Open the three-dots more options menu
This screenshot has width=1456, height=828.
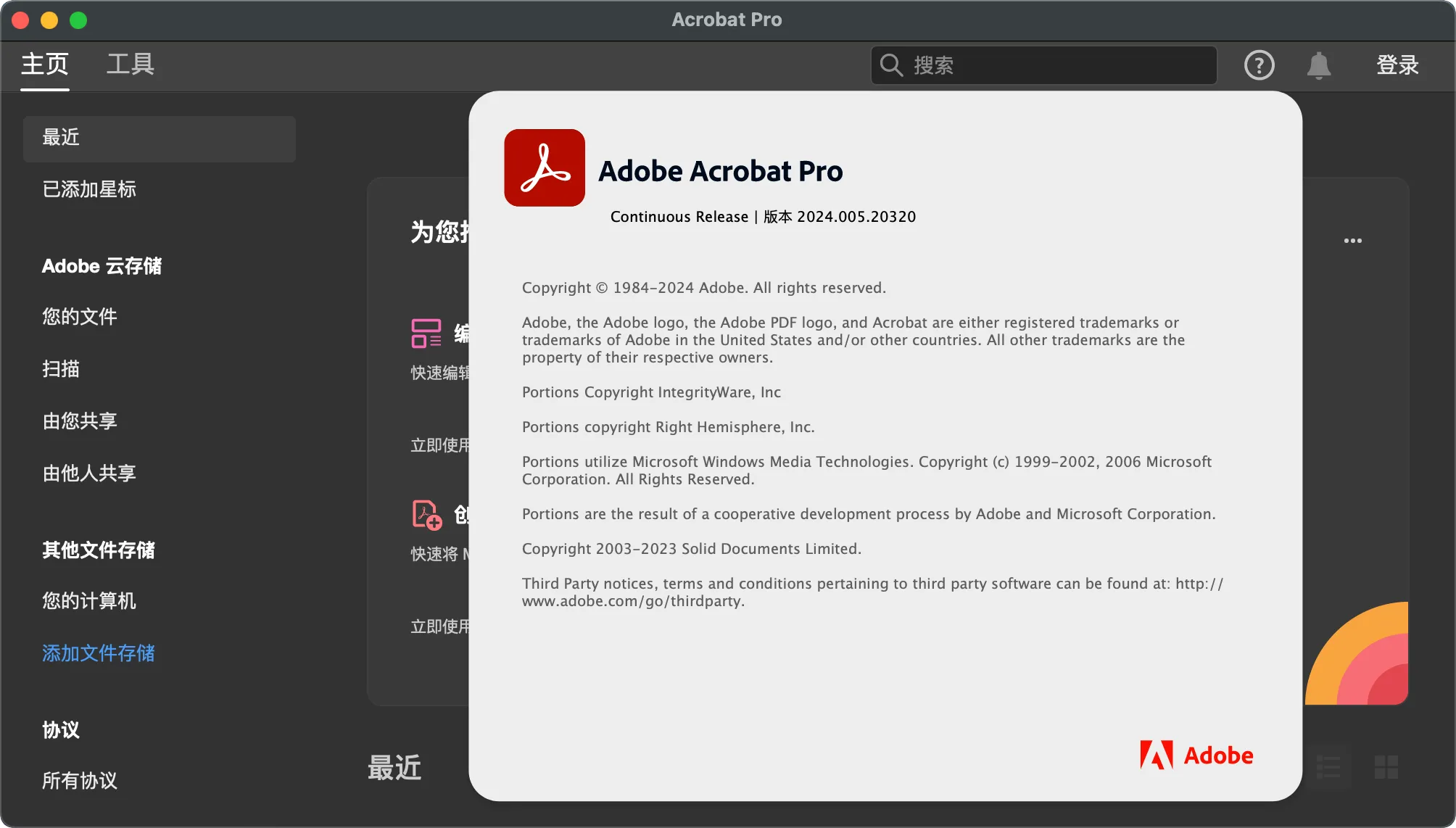point(1352,241)
